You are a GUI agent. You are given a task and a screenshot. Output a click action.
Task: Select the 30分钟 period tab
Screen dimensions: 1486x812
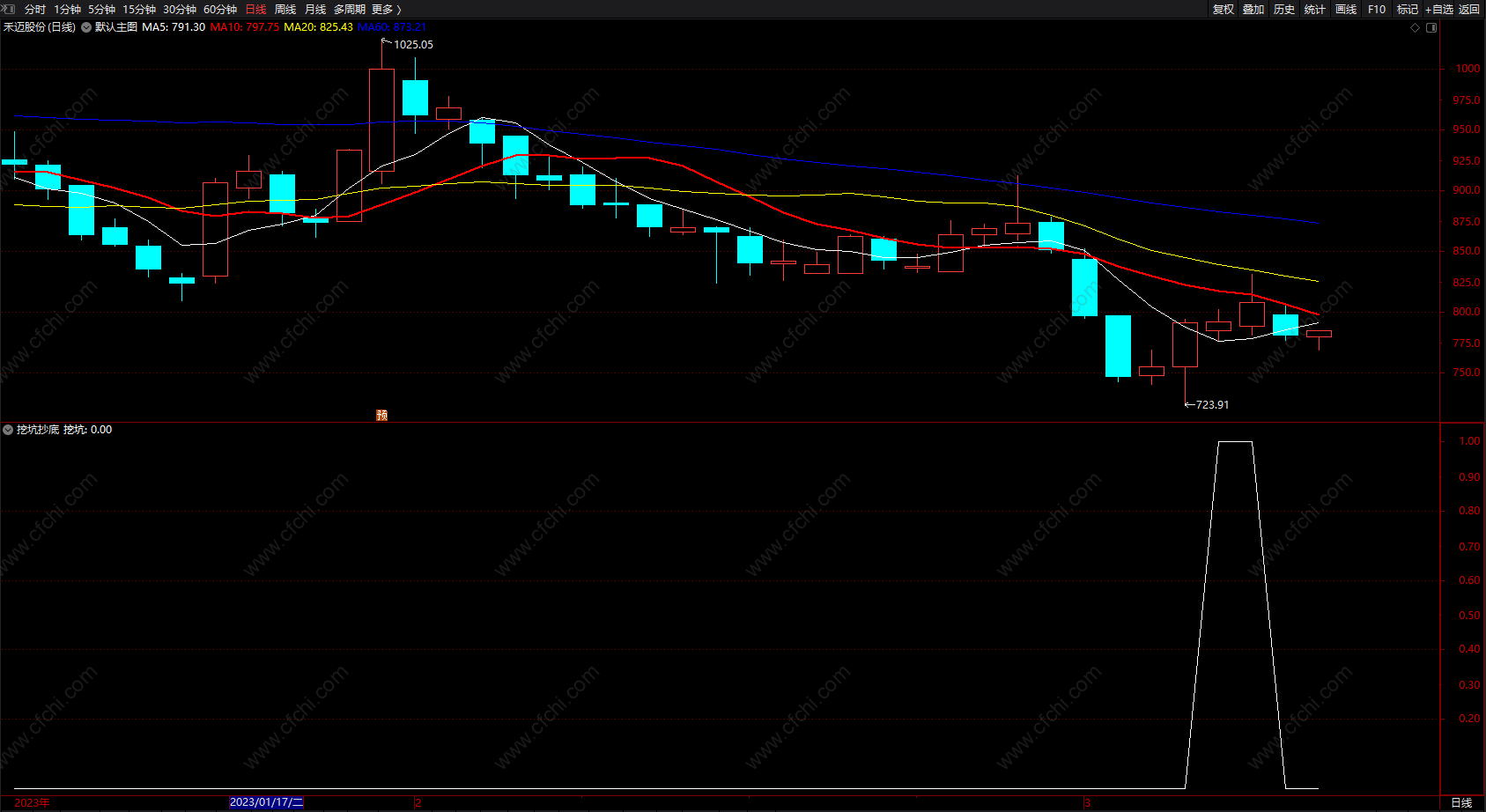[x=180, y=10]
